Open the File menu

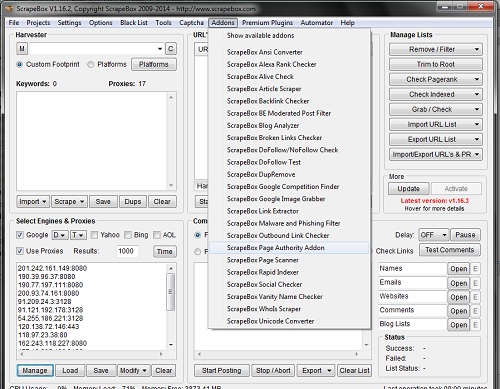(14, 23)
